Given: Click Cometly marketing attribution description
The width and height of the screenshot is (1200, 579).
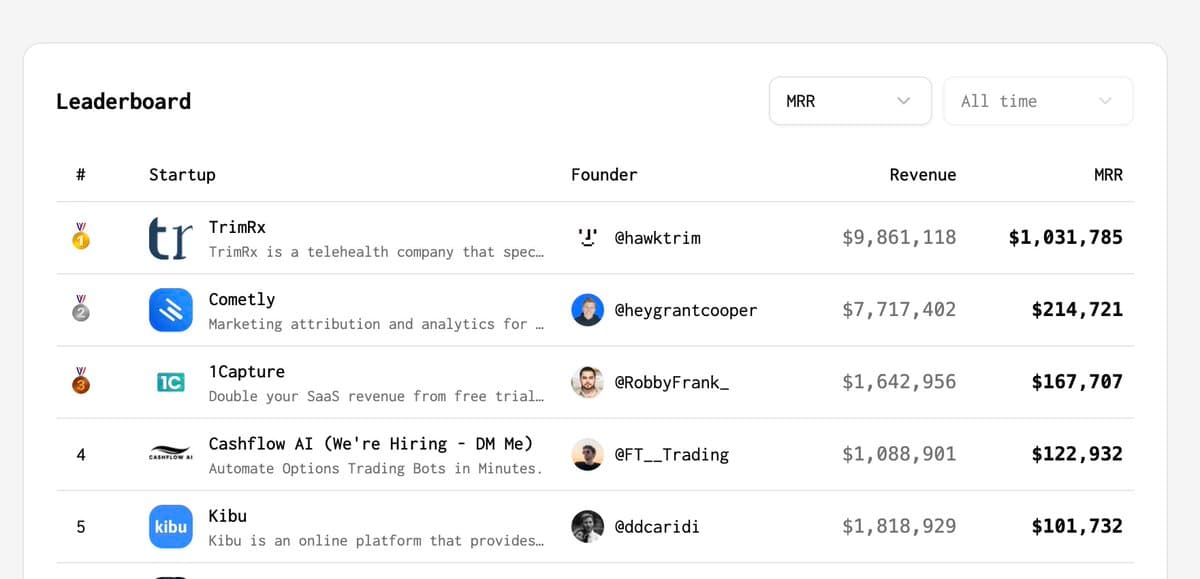Looking at the screenshot, I should click(x=376, y=324).
